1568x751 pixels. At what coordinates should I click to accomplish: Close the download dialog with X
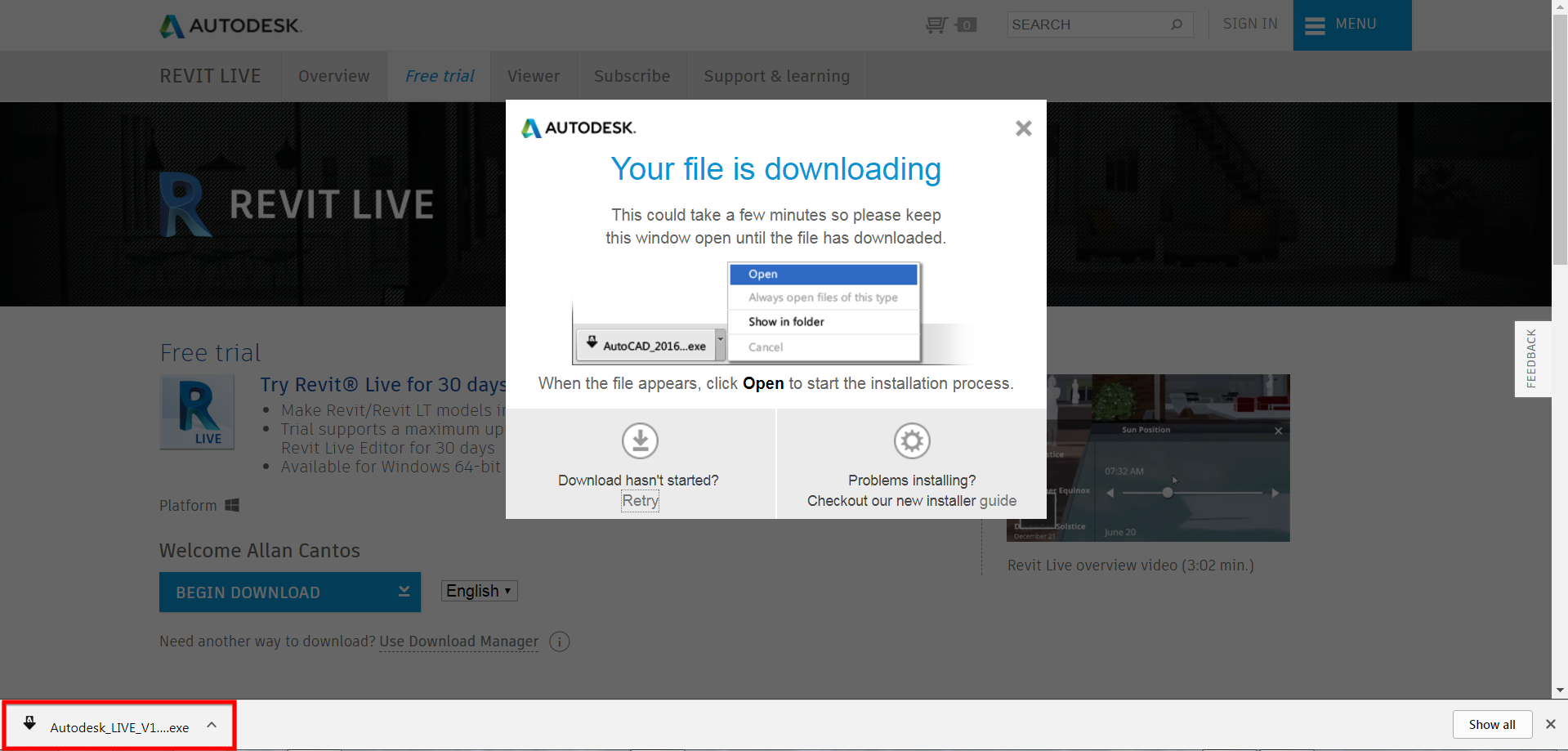click(1023, 128)
